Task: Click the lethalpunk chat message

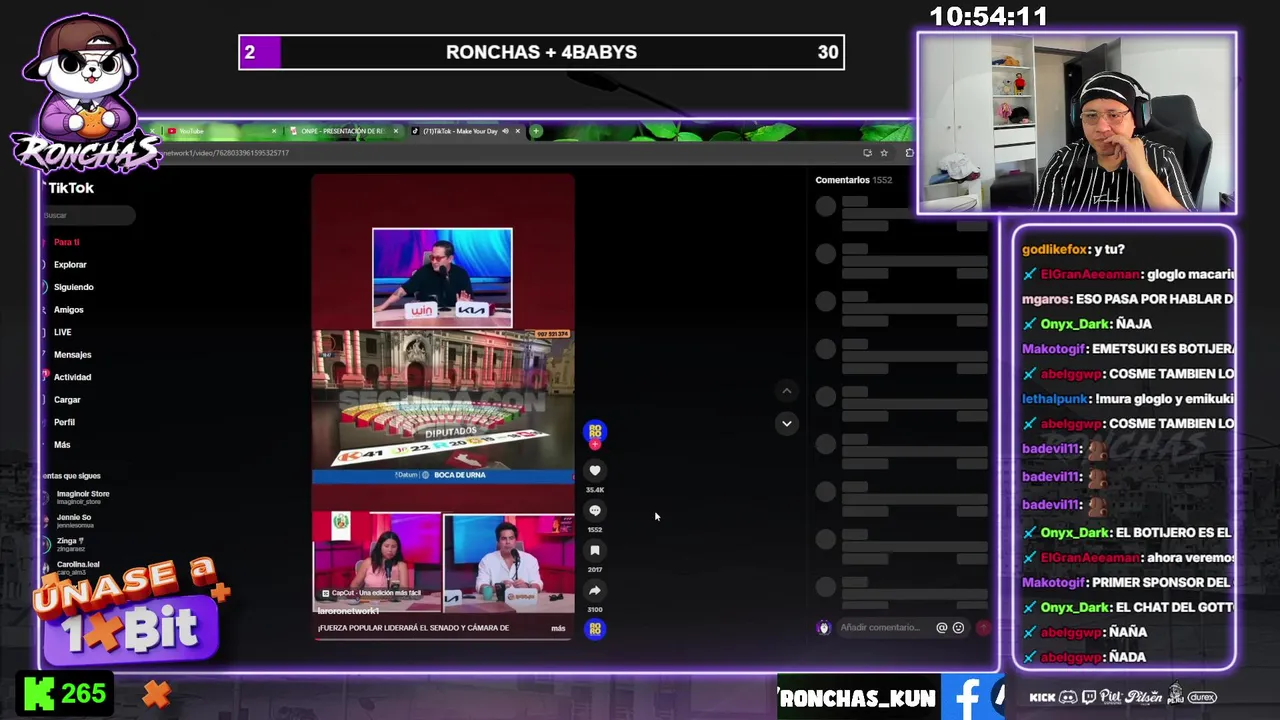Action: point(1127,399)
